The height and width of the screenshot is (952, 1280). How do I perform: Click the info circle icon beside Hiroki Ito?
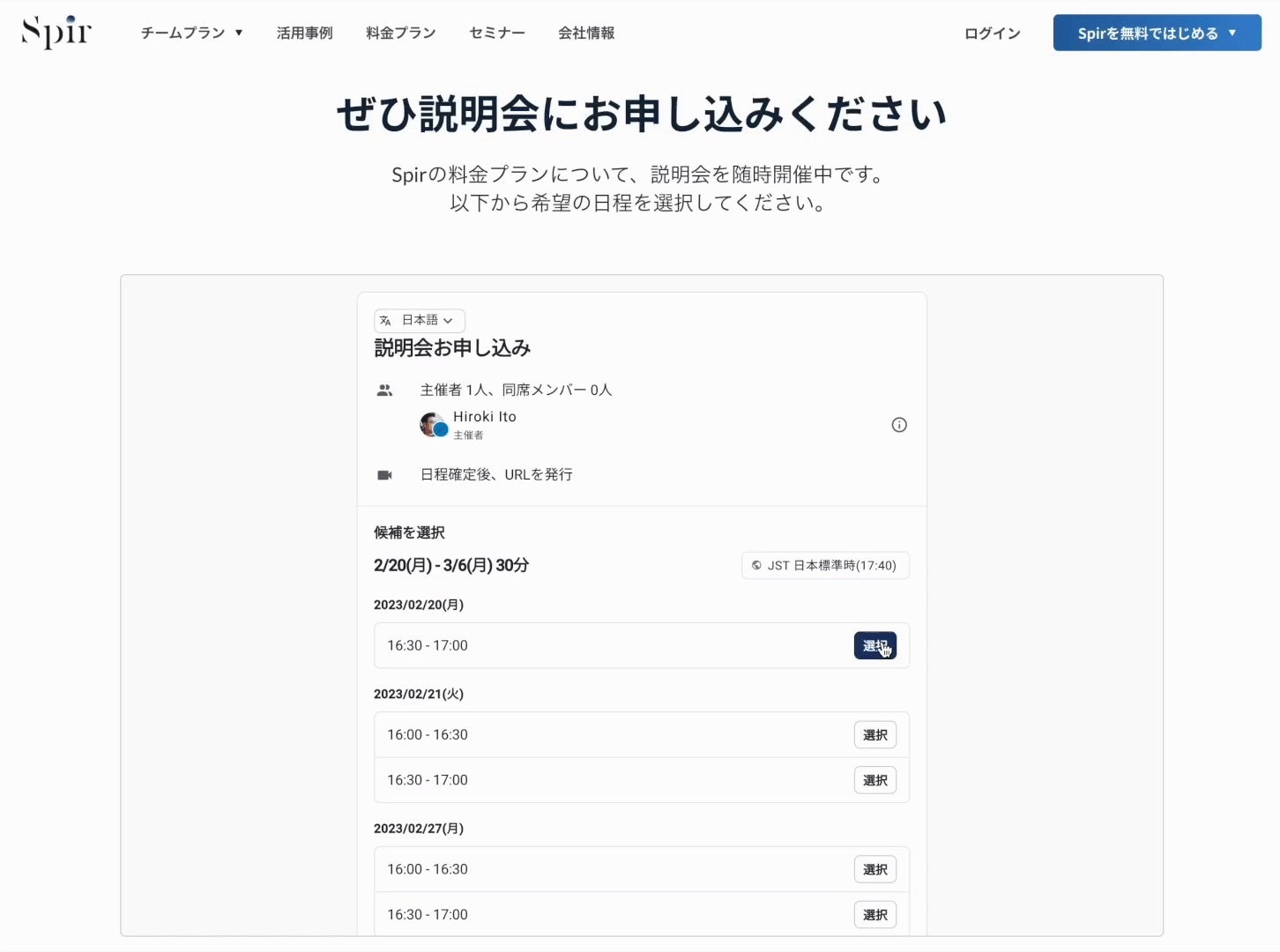899,425
